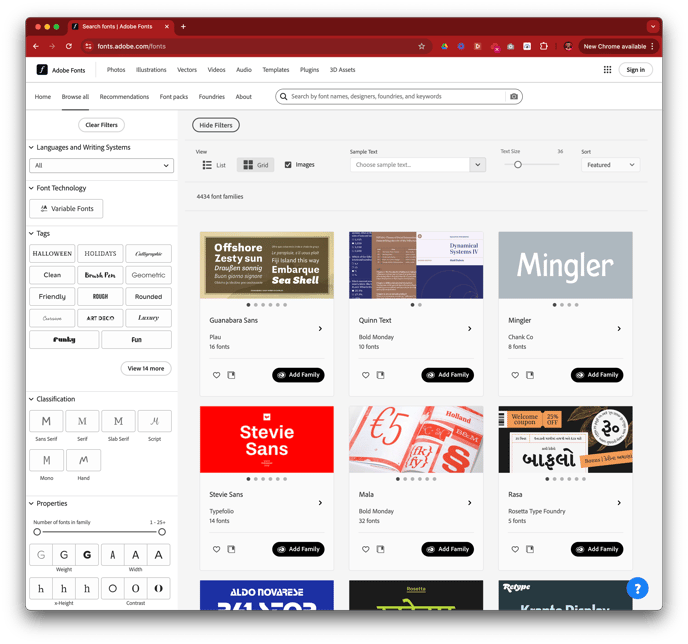Screen dimensions: 688x644
Task: Add the Mingler family
Action: coord(597,375)
